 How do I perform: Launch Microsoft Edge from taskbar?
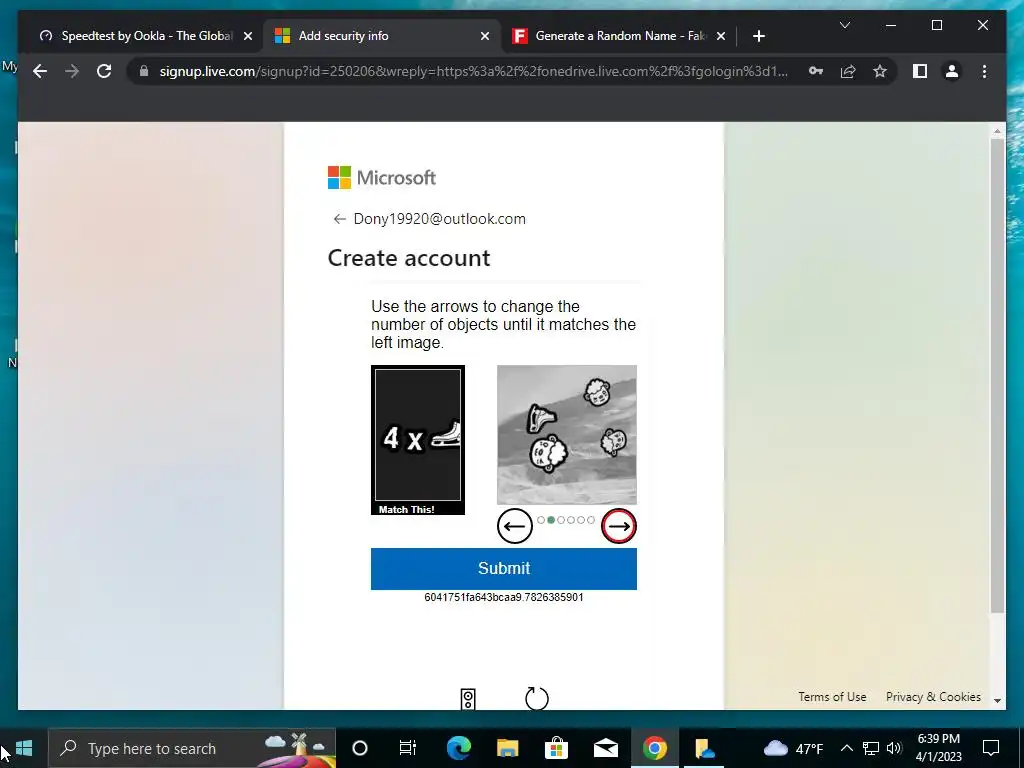[458, 748]
